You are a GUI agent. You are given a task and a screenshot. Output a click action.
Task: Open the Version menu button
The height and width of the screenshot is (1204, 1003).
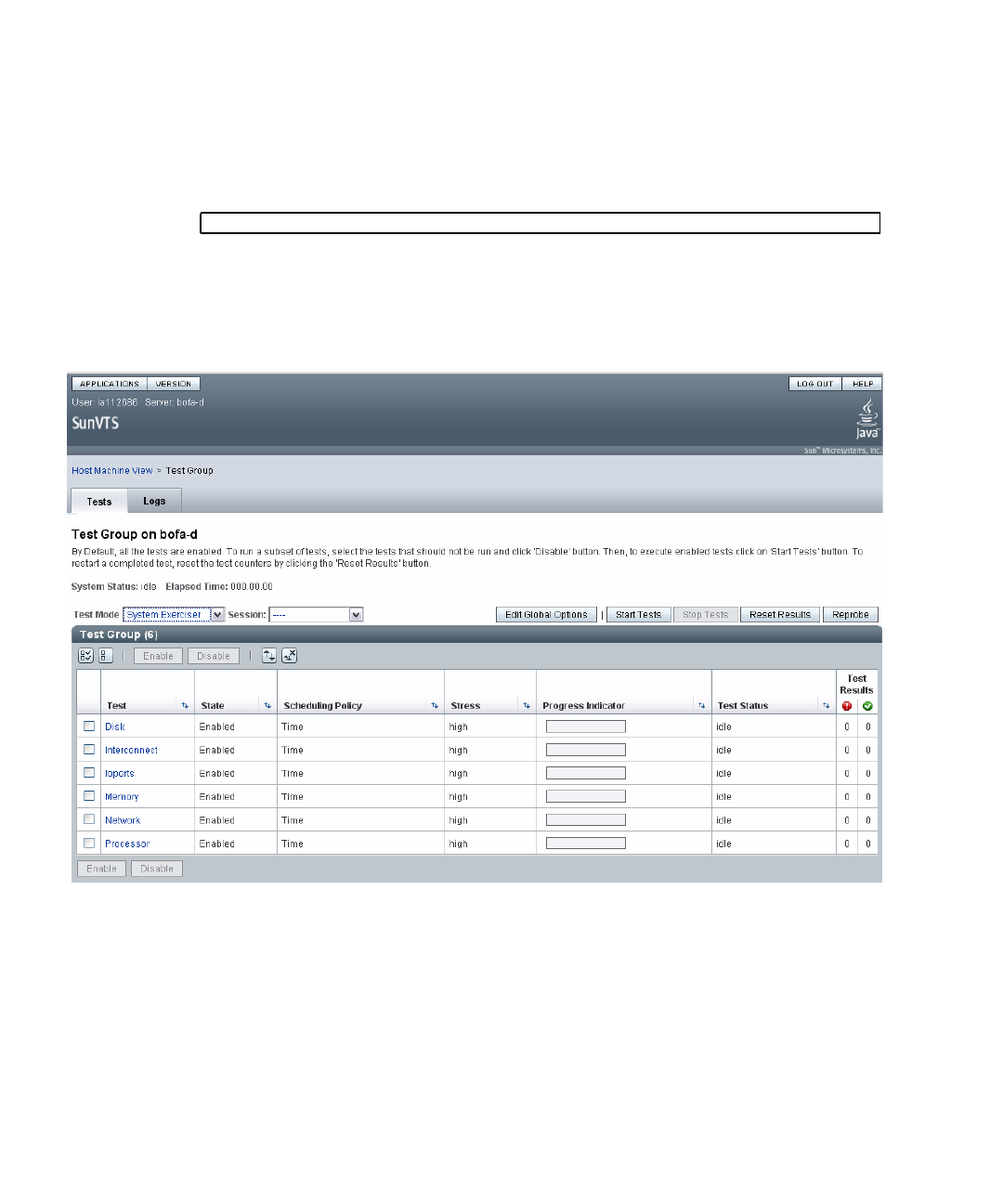click(174, 384)
